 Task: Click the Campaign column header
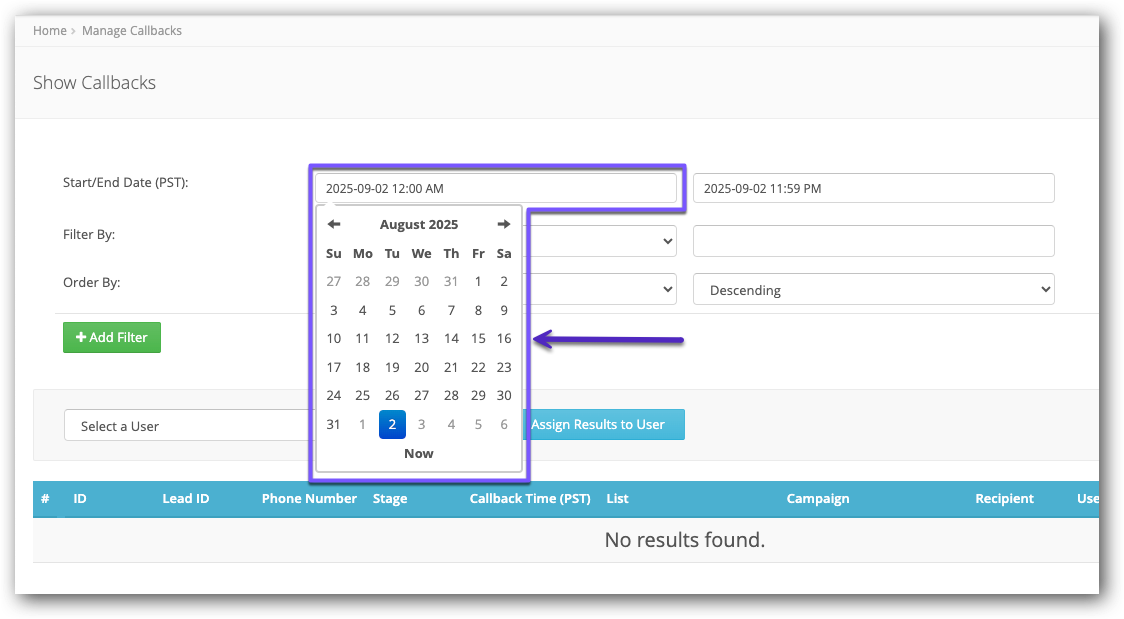click(x=817, y=499)
